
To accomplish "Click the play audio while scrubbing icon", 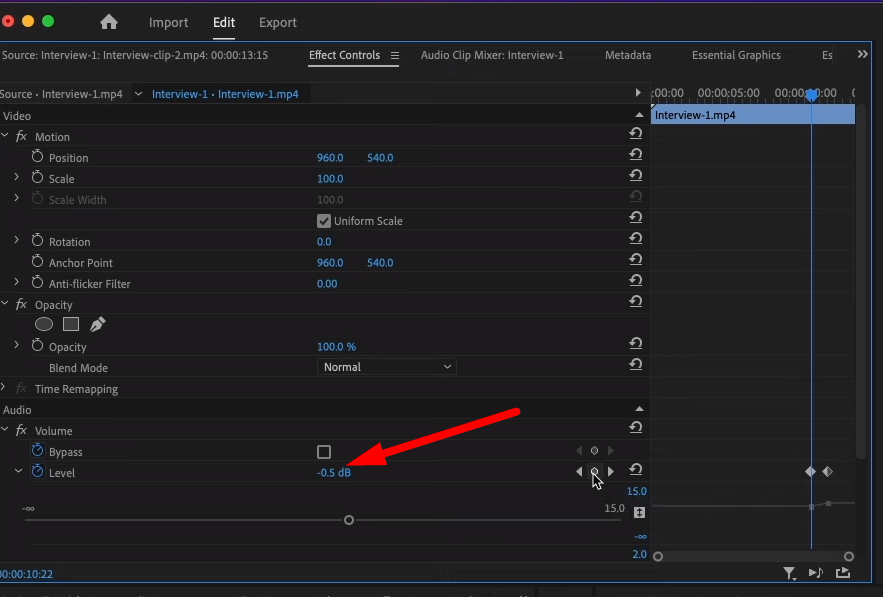I will coord(815,573).
